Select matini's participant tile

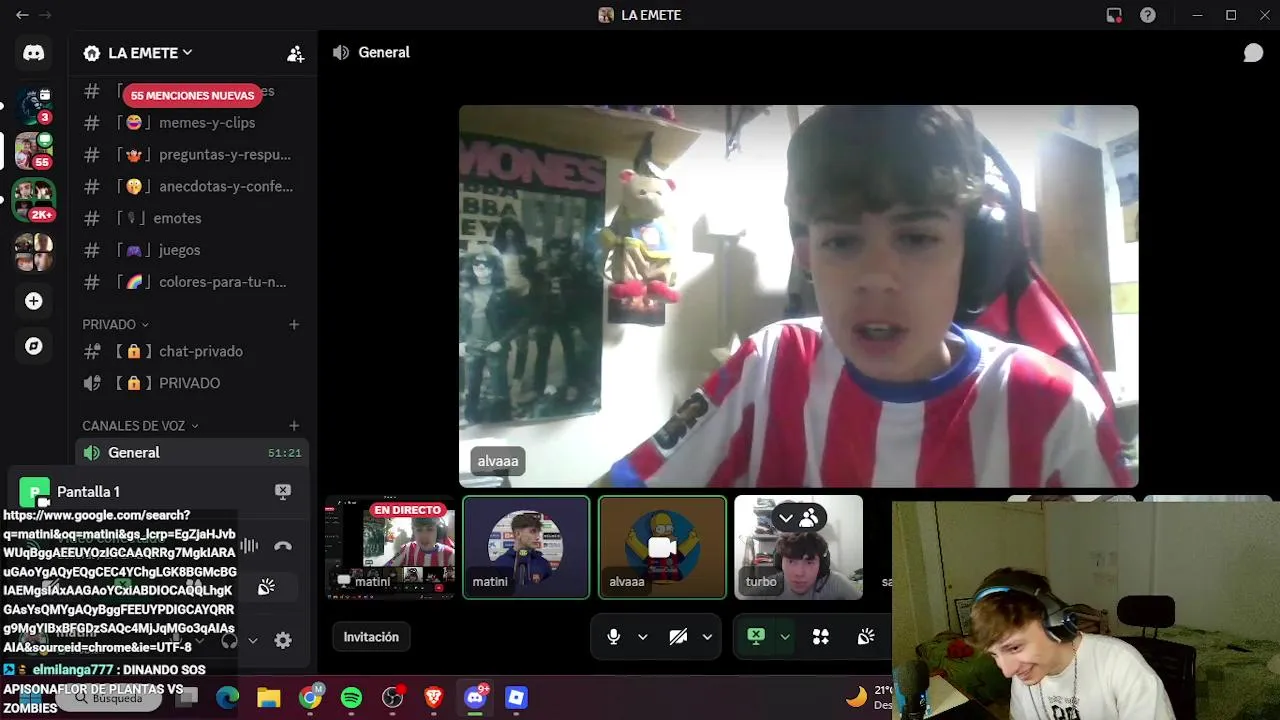tap(526, 547)
